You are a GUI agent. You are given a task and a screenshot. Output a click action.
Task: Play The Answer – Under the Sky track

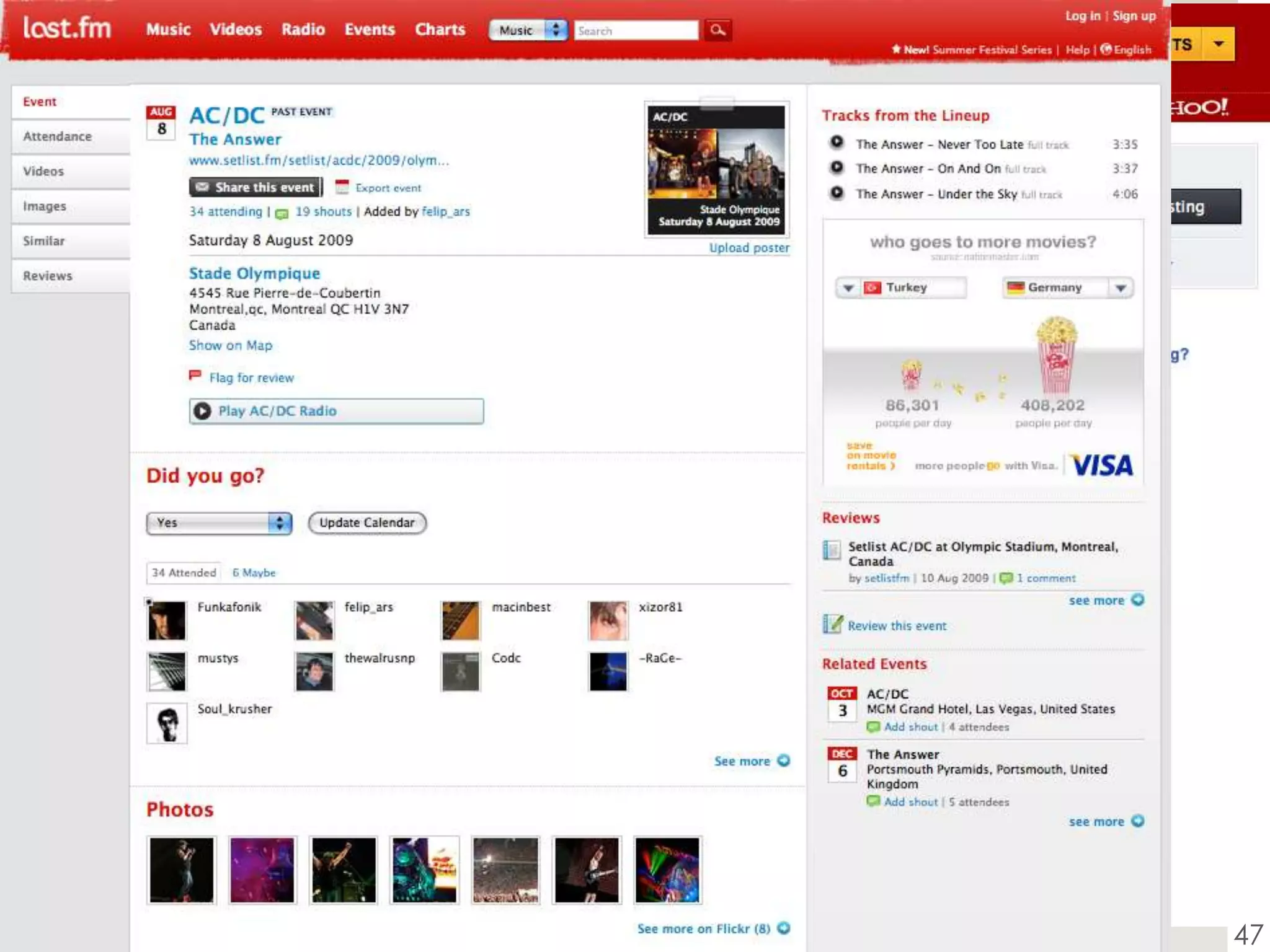tap(837, 193)
